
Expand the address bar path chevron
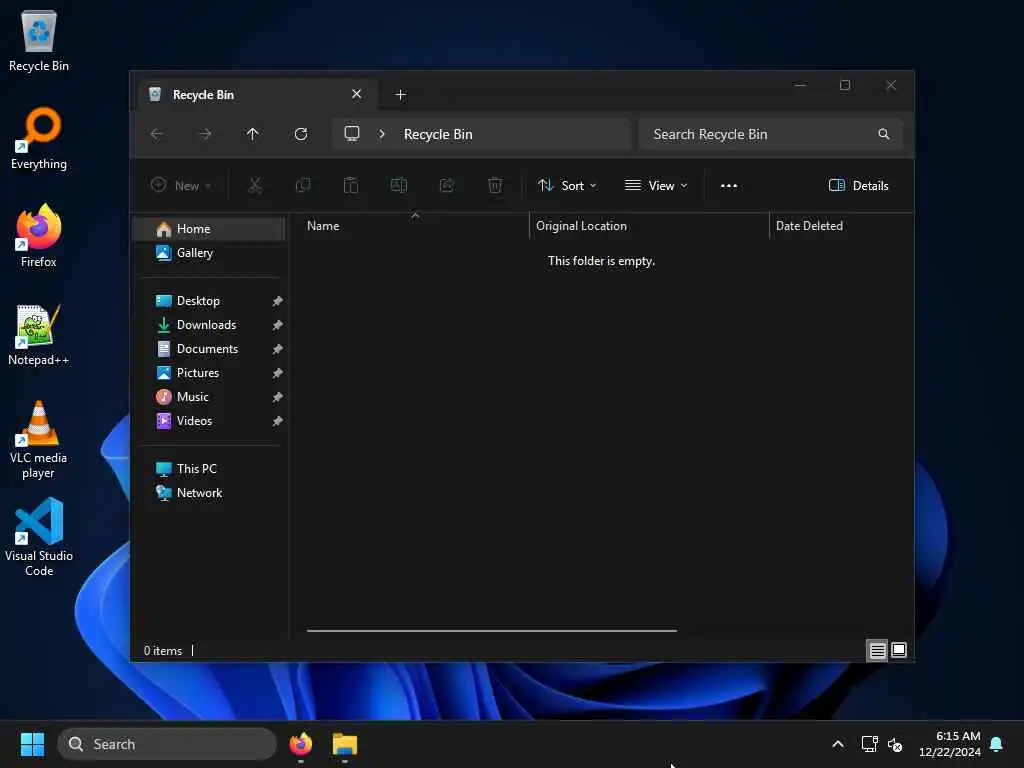pos(382,134)
